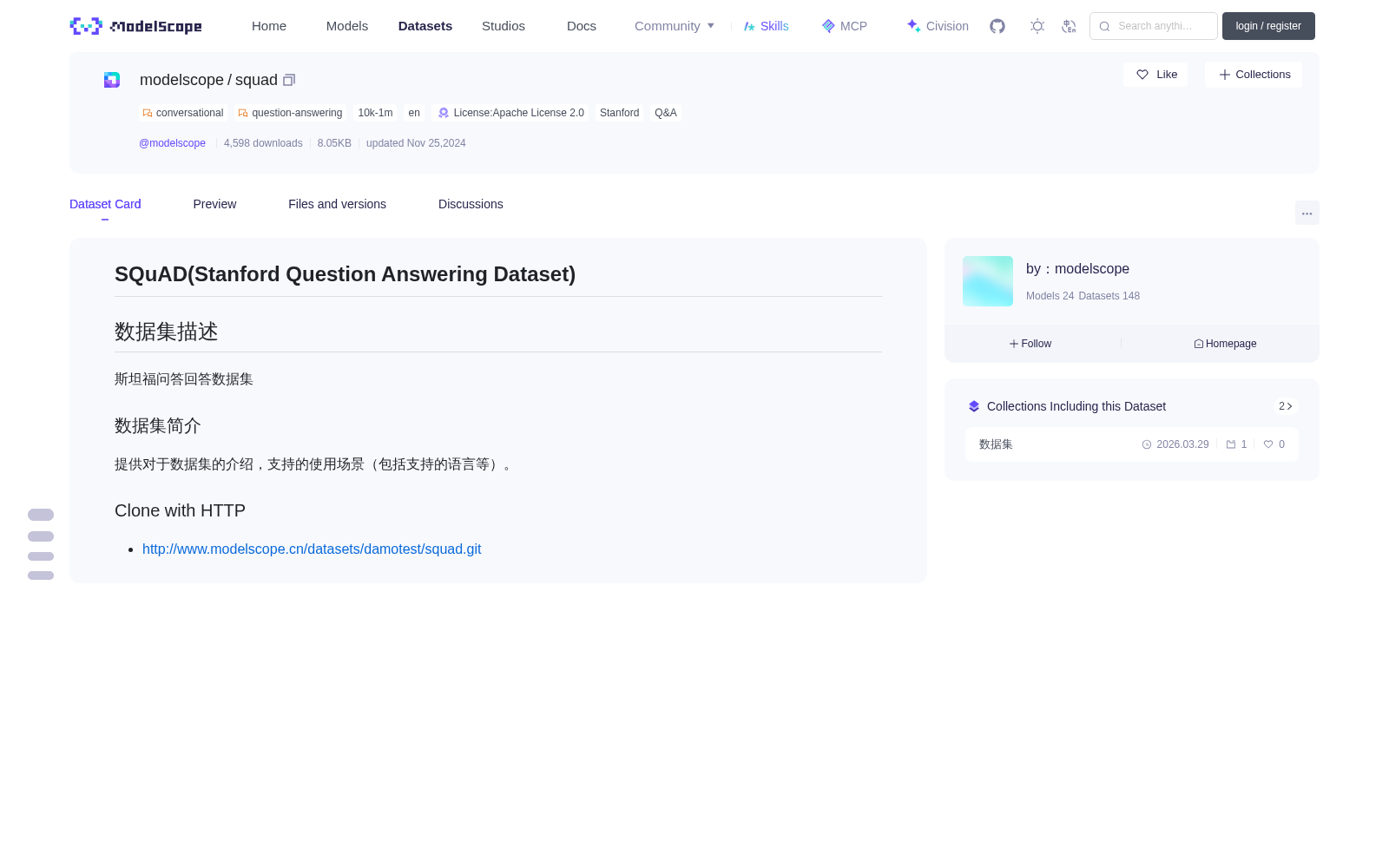Click the Civision nav text
Viewport: 1389px width, 868px height.
[947, 26]
